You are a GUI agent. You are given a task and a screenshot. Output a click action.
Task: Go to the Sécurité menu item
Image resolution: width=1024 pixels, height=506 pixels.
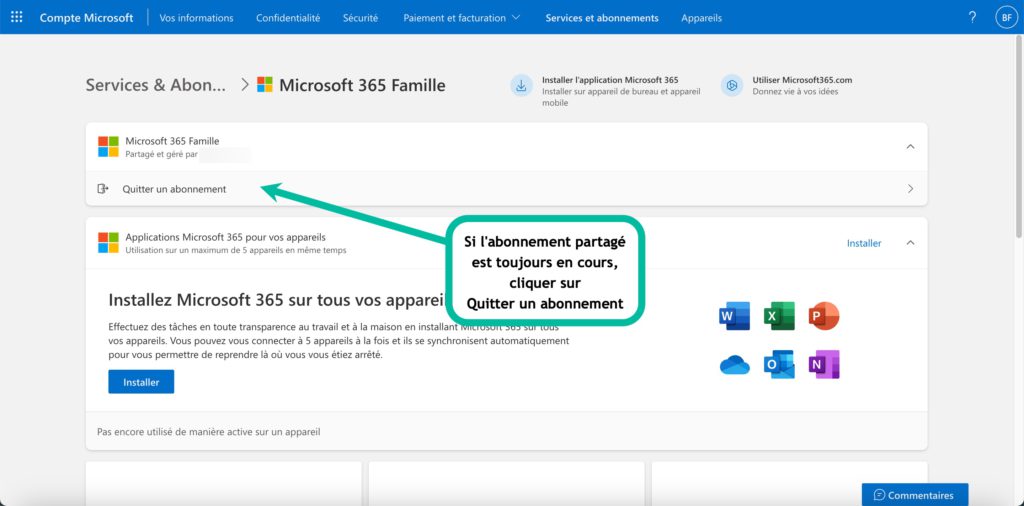(x=360, y=18)
